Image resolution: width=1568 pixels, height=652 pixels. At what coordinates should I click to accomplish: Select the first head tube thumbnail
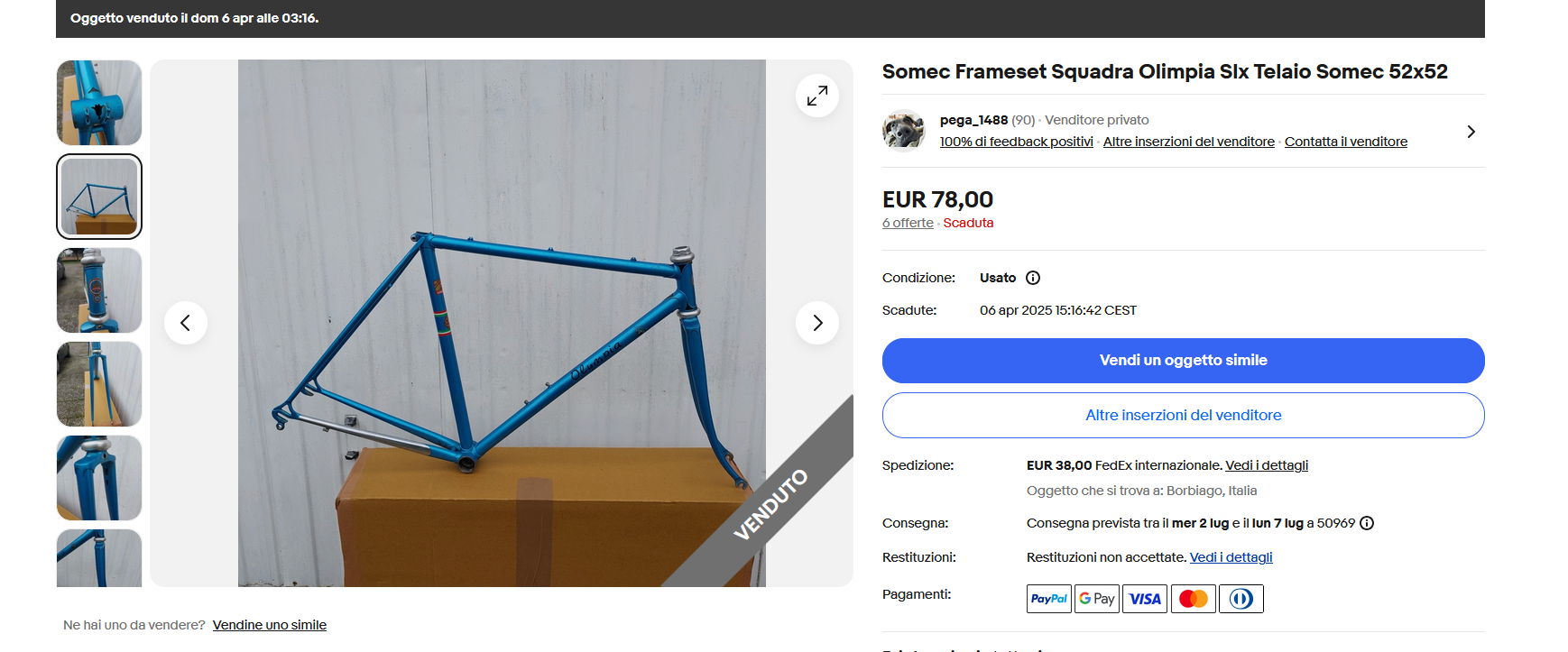pos(99,103)
